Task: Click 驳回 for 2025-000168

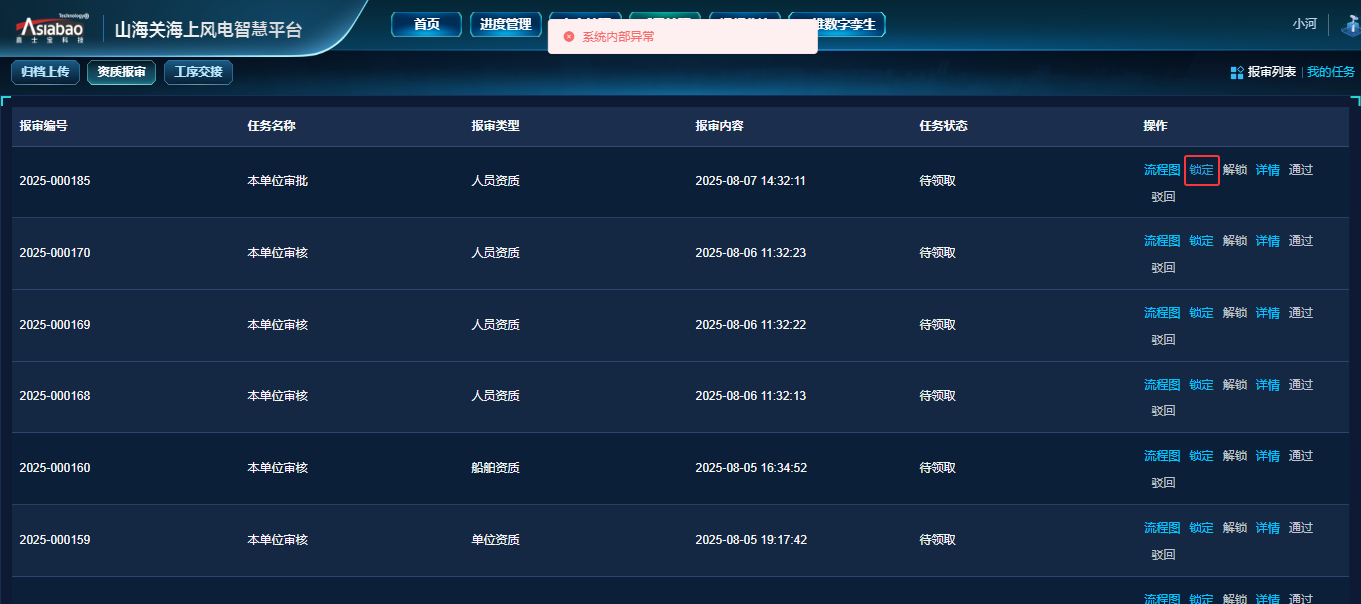Action: point(1163,411)
